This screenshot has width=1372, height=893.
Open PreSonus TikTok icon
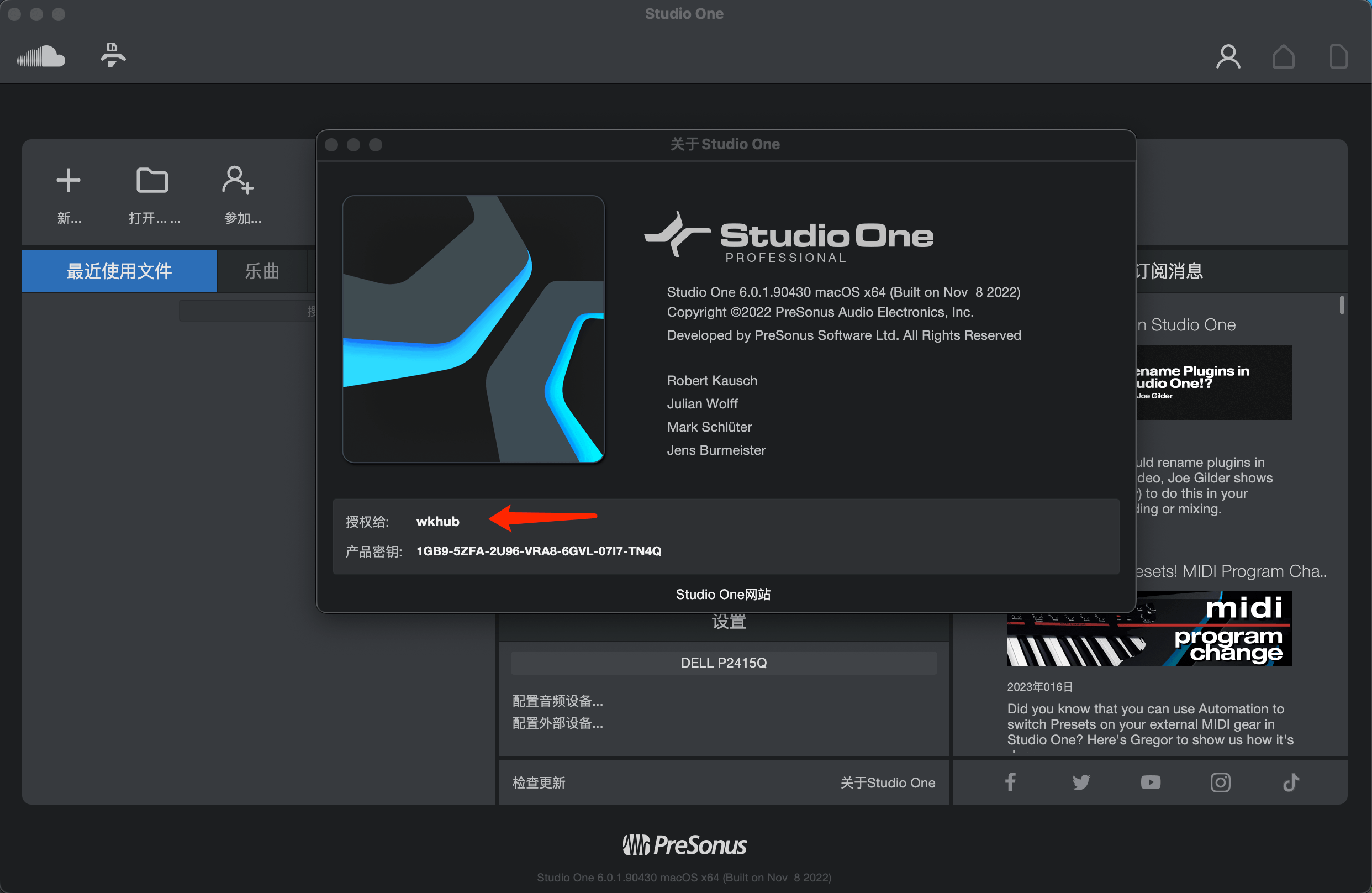pyautogui.click(x=1291, y=782)
